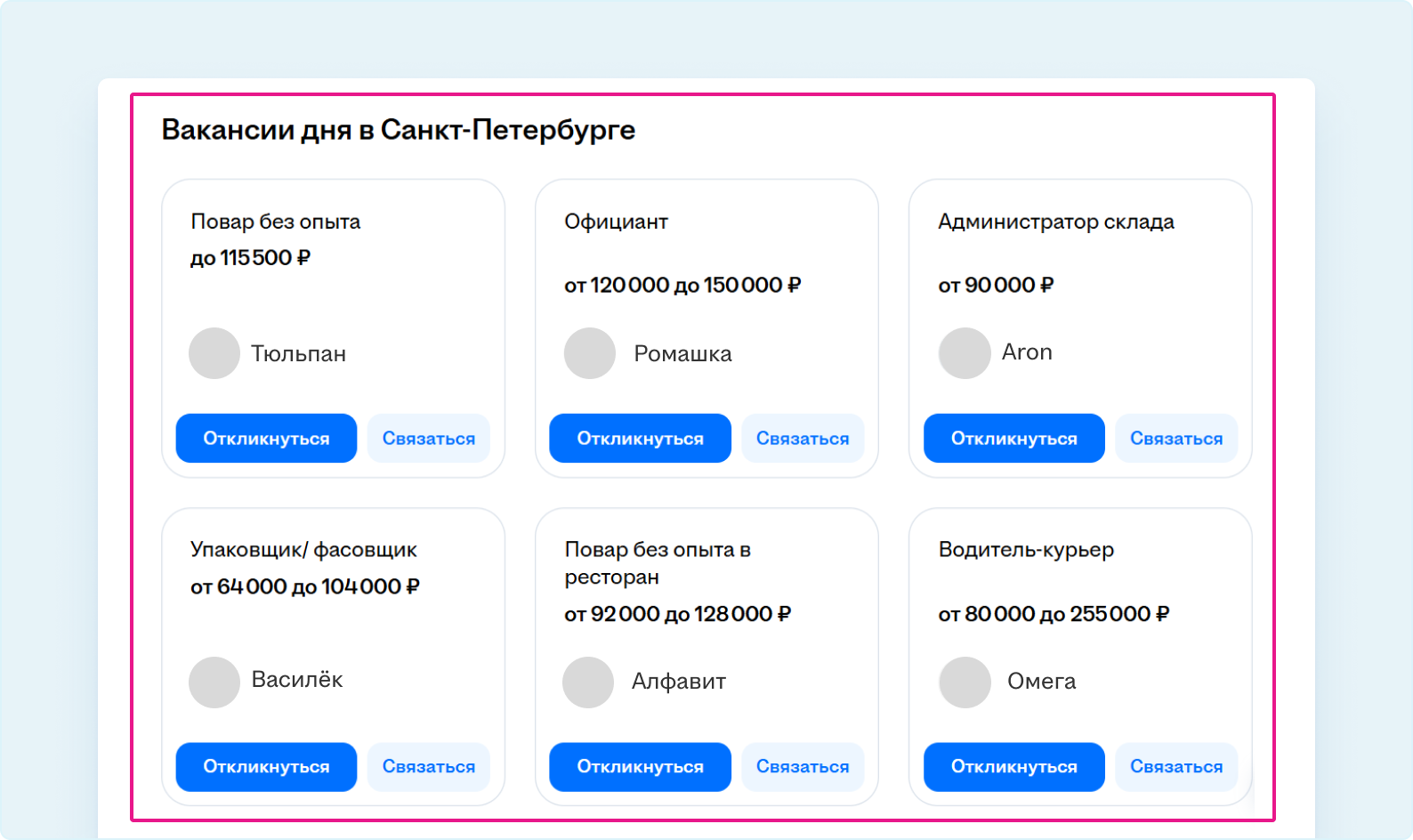Screen dimensions: 1413x840
Task: Respond to Администратор склада vacancy
Action: [1013, 438]
